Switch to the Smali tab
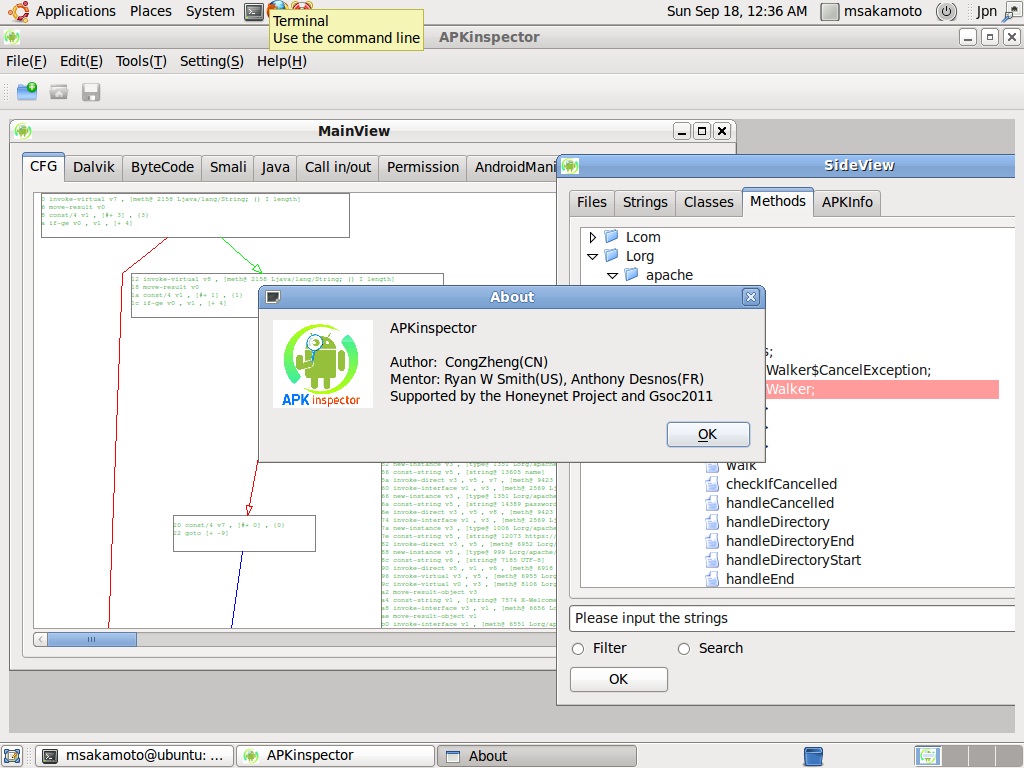Image resolution: width=1024 pixels, height=768 pixels. 228,167
